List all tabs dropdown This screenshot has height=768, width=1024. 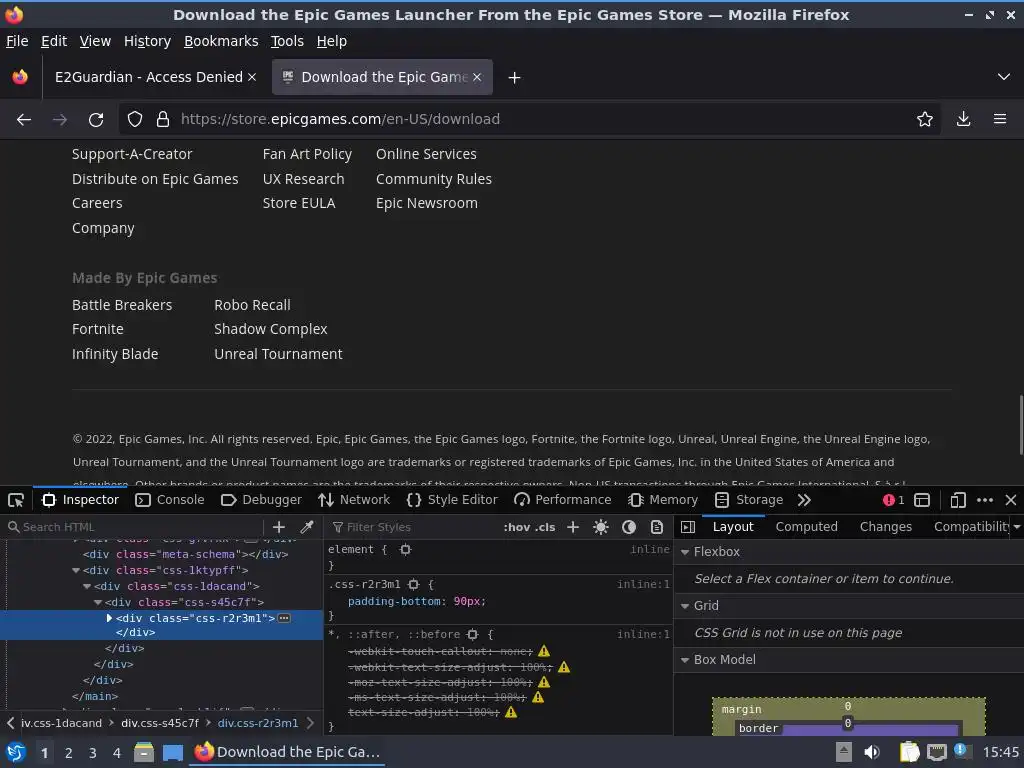tap(1004, 78)
